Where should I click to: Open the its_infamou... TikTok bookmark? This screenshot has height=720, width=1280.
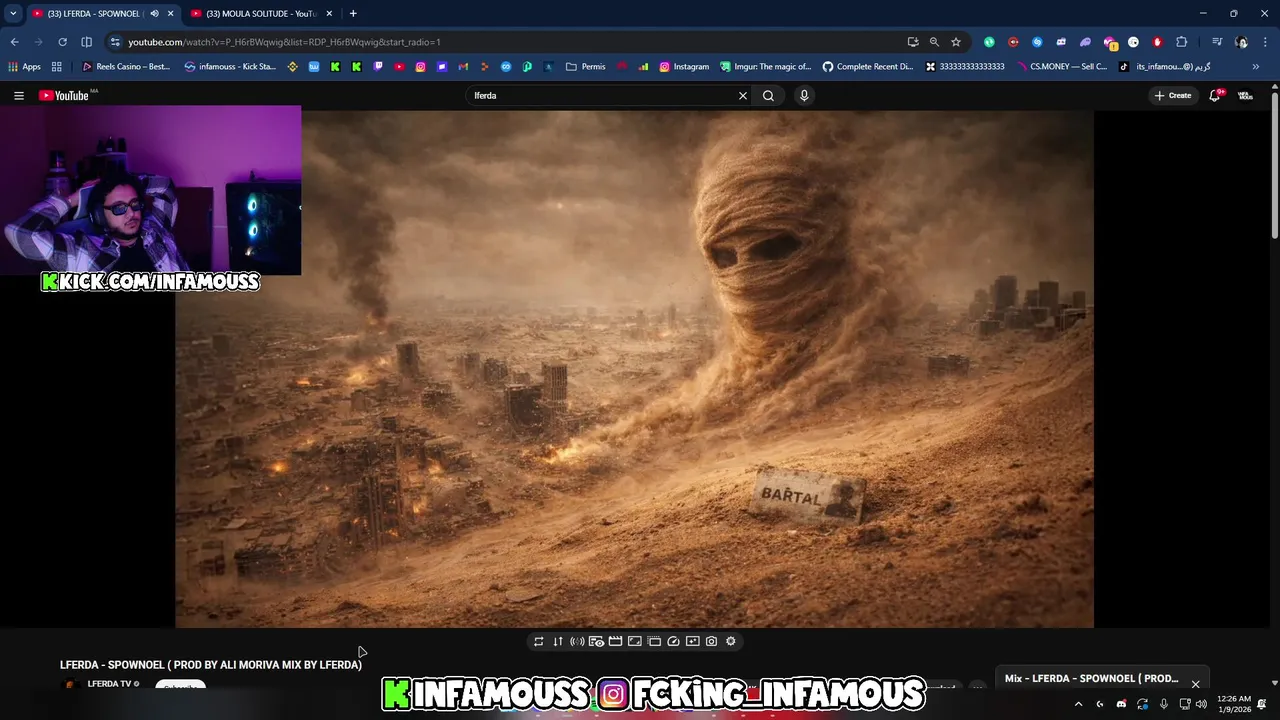[x=1164, y=67]
